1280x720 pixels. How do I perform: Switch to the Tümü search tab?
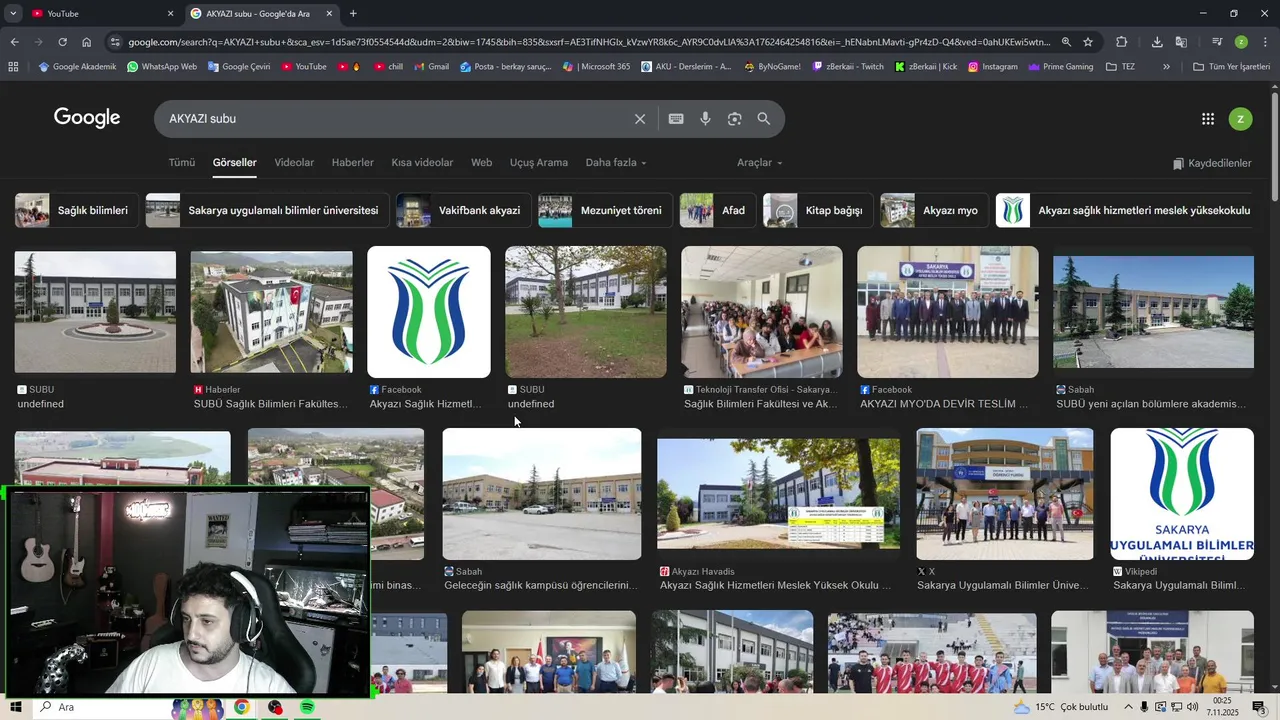tap(182, 163)
